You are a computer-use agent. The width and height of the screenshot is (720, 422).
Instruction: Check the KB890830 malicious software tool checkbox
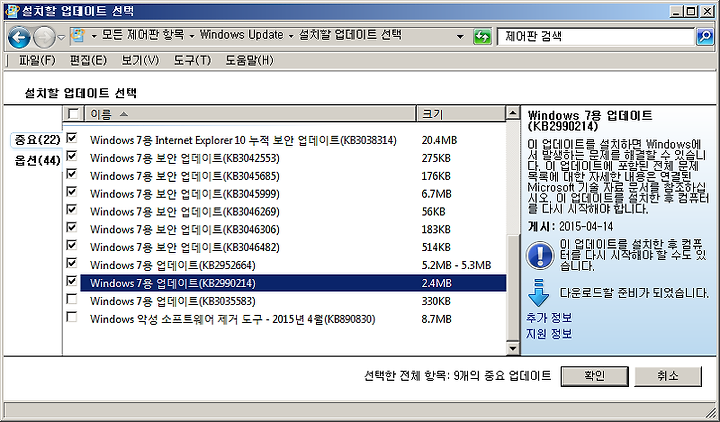72,317
